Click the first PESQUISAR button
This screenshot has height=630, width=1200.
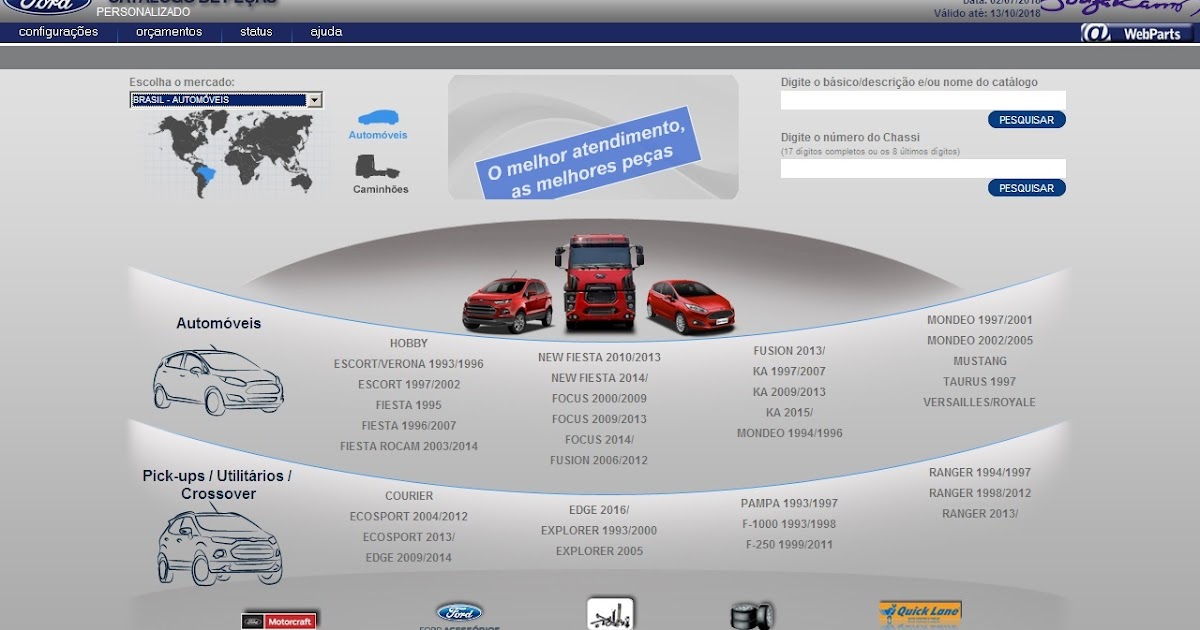tap(1025, 119)
